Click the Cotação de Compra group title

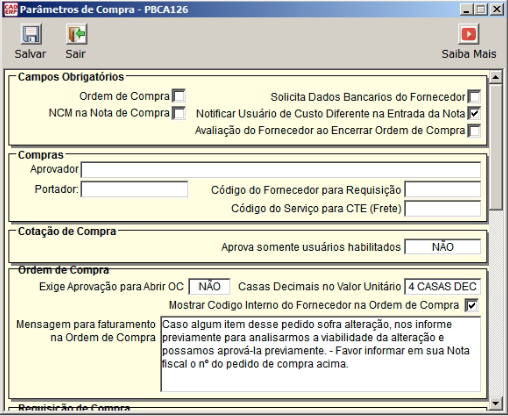pyautogui.click(x=67, y=231)
